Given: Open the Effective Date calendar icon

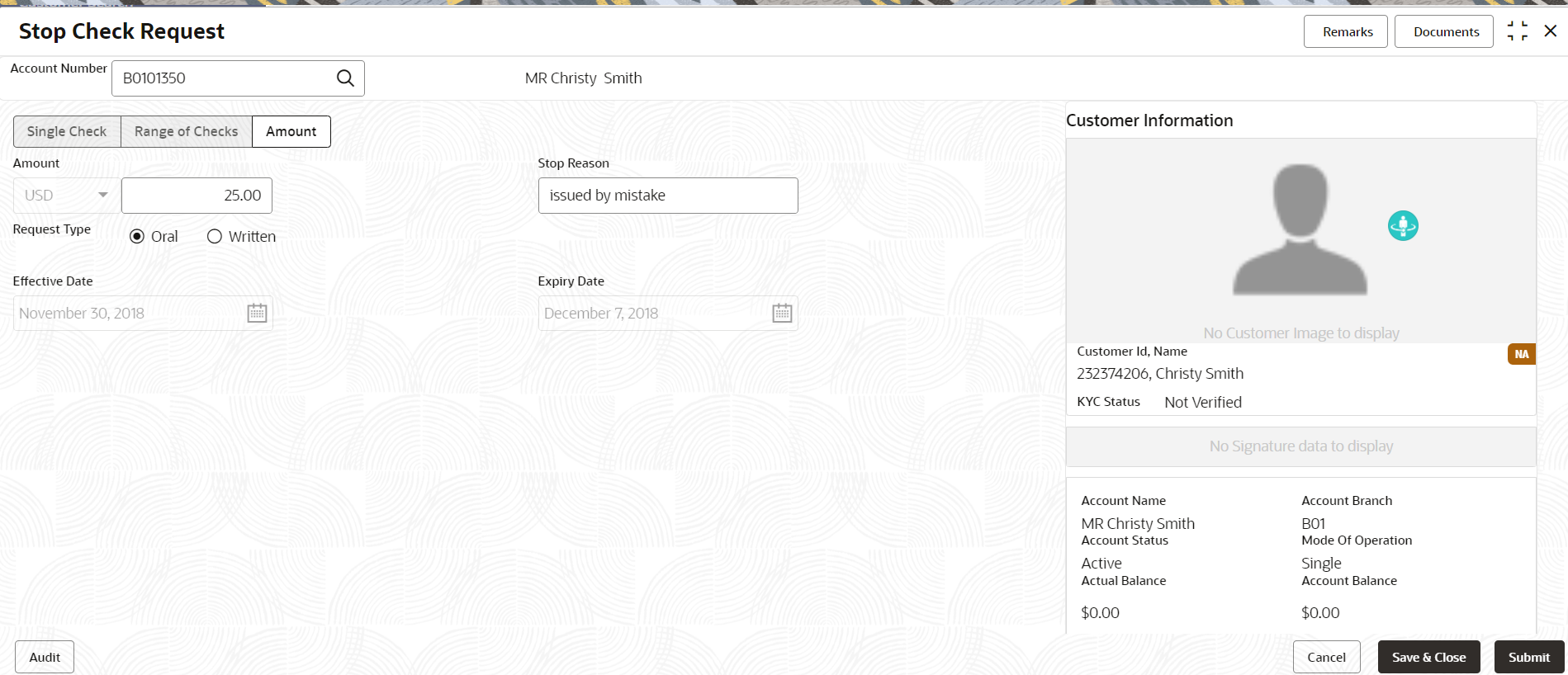Looking at the screenshot, I should (x=257, y=314).
